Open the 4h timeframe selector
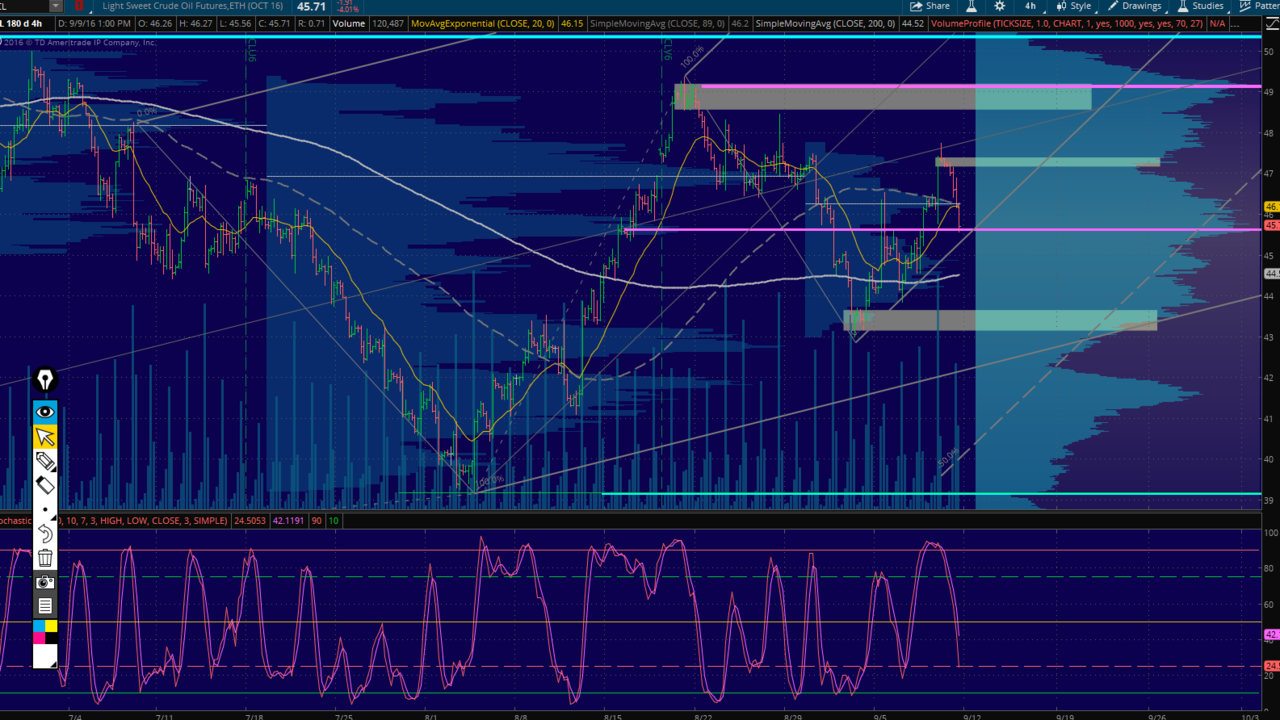Image resolution: width=1280 pixels, height=720 pixels. [1030, 6]
